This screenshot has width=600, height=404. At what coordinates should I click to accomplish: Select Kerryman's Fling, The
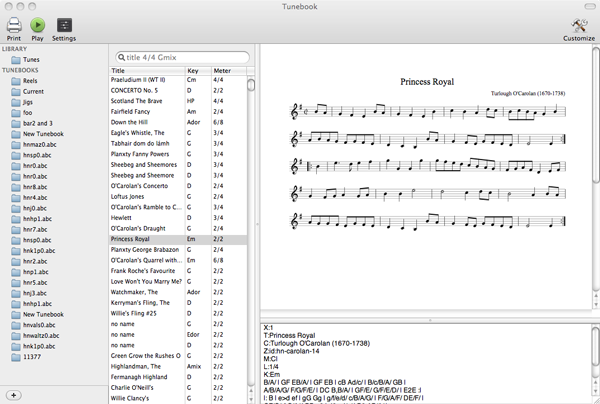(x=178, y=303)
